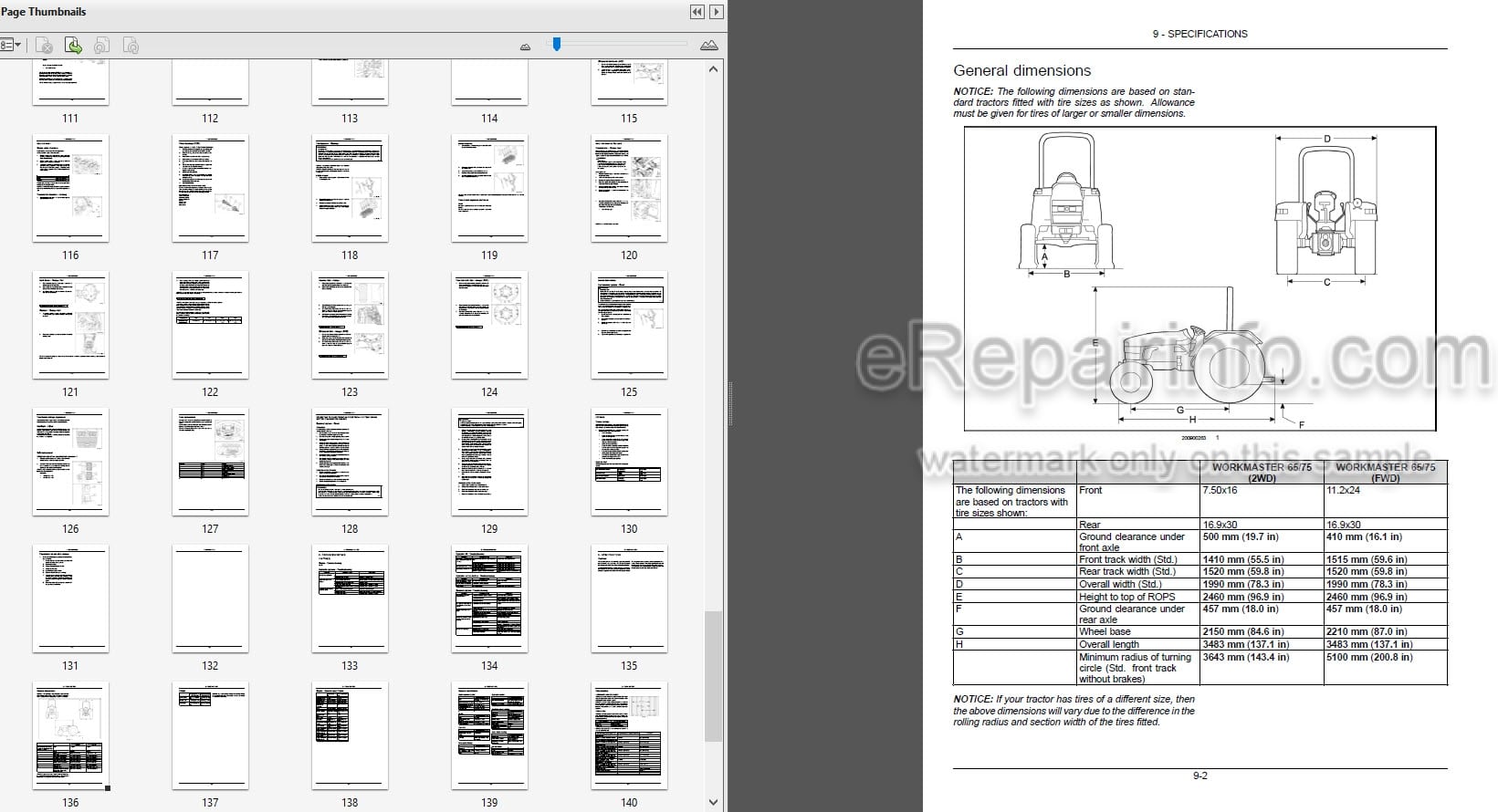The image size is (1498, 812).
Task: Click the page 136 thumbnail
Action: [x=70, y=735]
